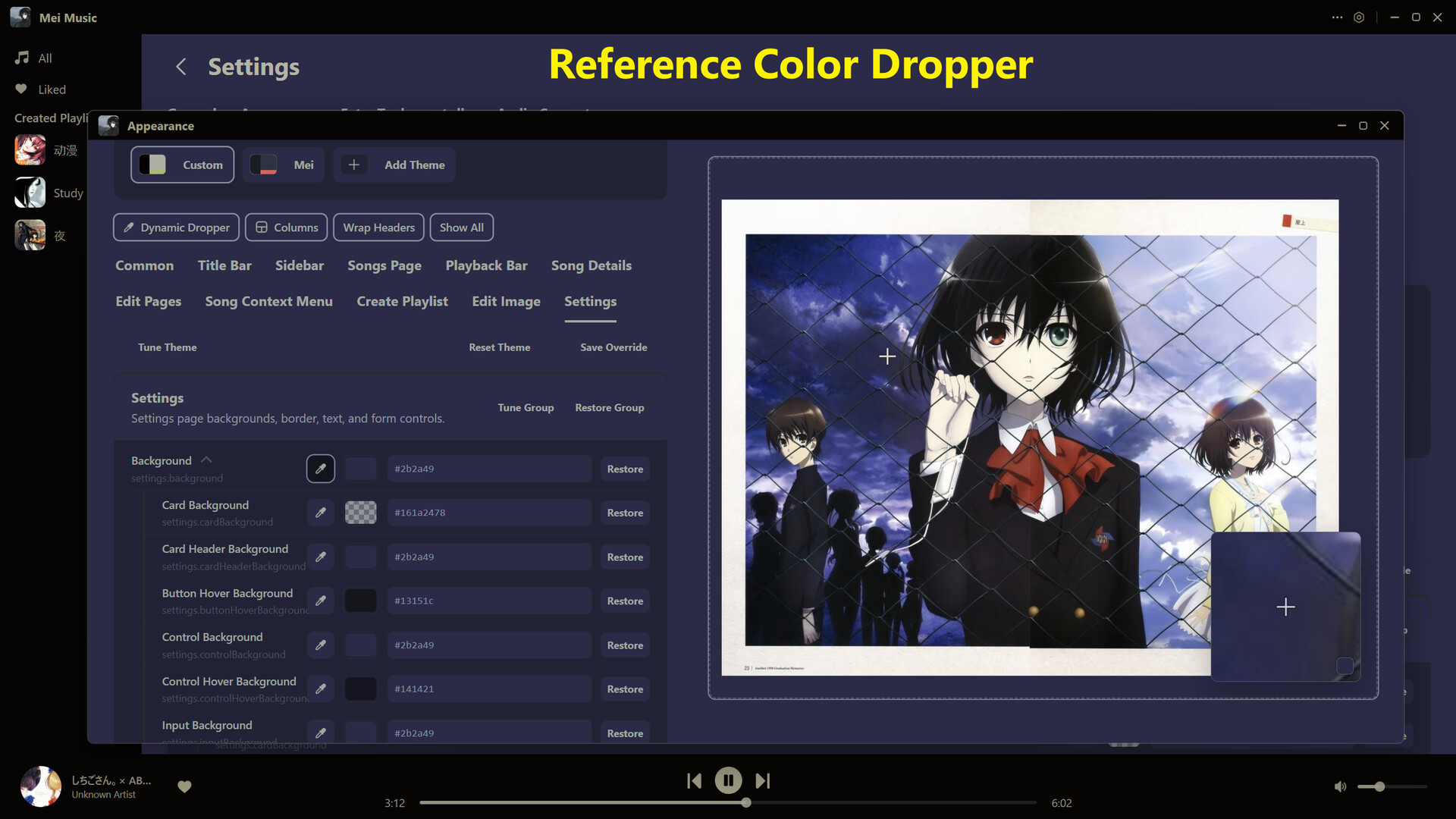The image size is (1456, 819).
Task: Switch to the Song Context Menu tab
Action: point(268,301)
